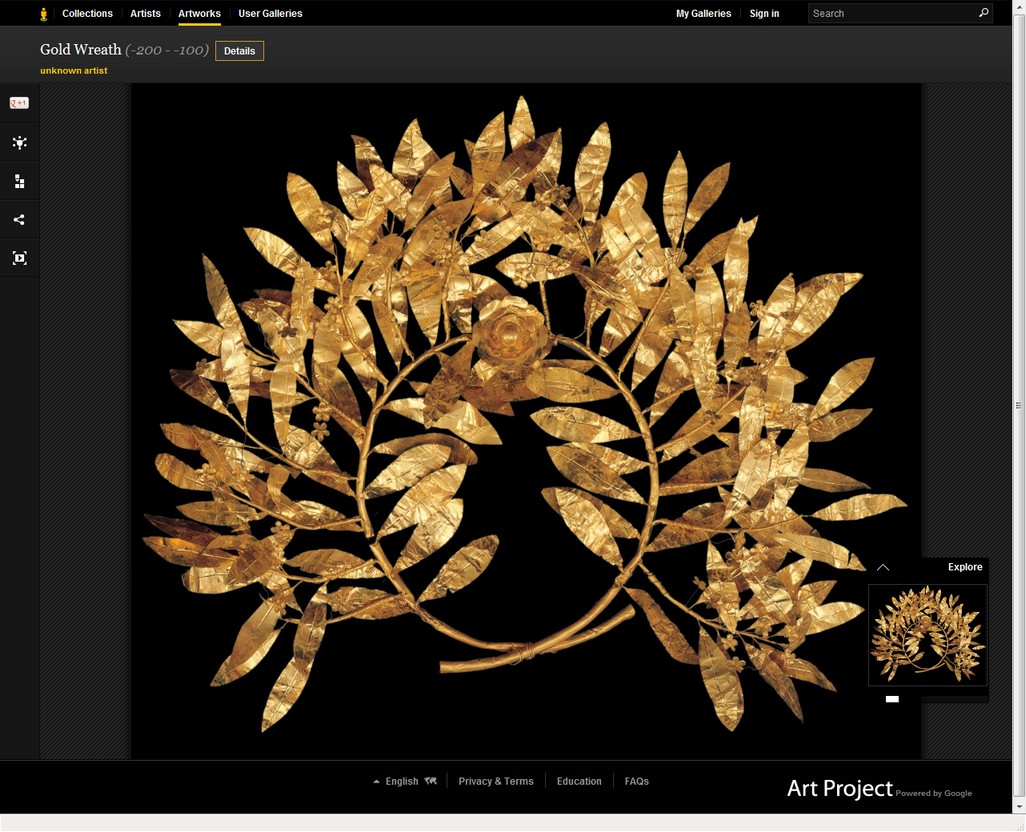
Task: Click the Details button
Action: (239, 51)
